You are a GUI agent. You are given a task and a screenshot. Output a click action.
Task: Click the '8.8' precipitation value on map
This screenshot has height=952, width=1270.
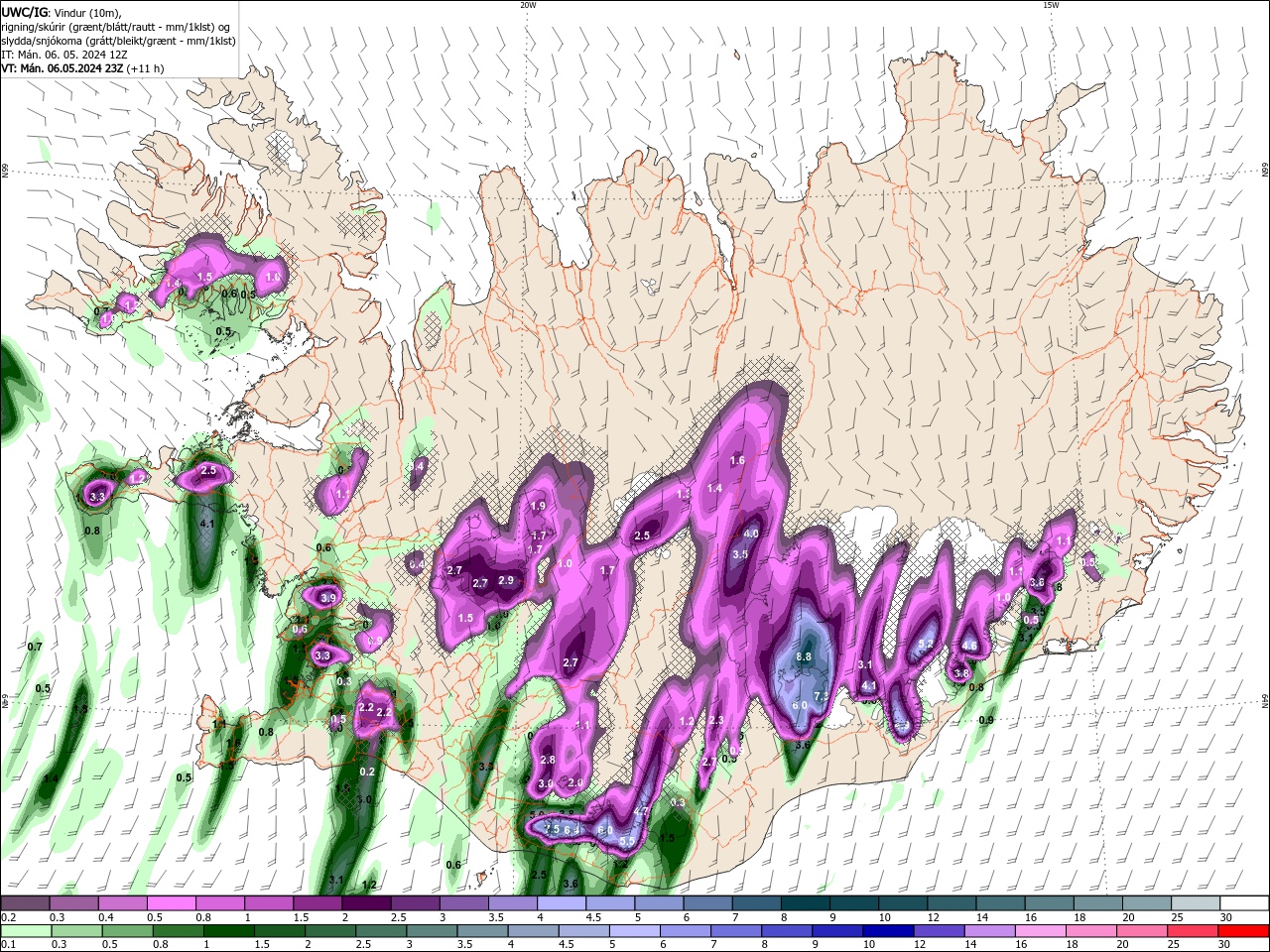tap(804, 656)
